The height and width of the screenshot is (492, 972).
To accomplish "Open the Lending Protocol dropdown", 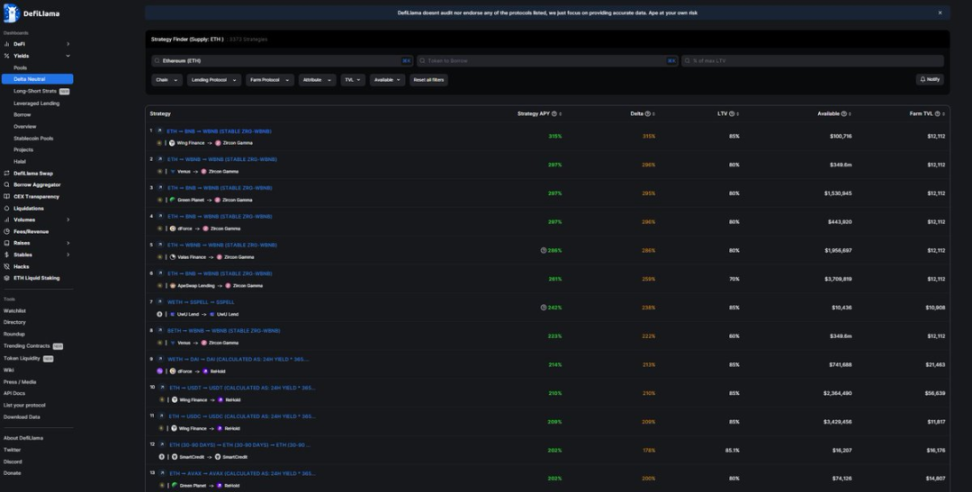I will point(214,79).
